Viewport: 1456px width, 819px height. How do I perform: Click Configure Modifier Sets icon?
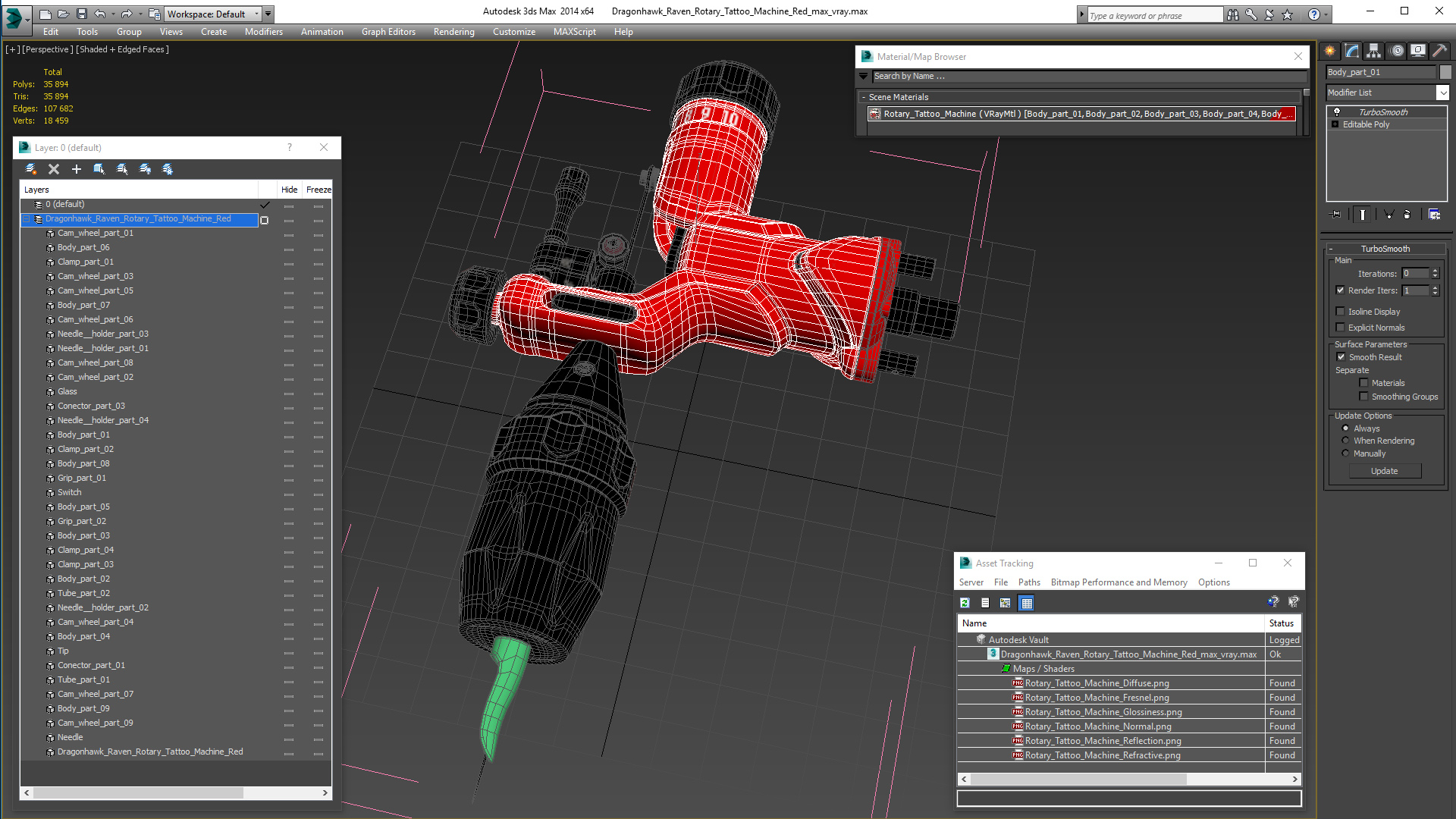tap(1434, 215)
